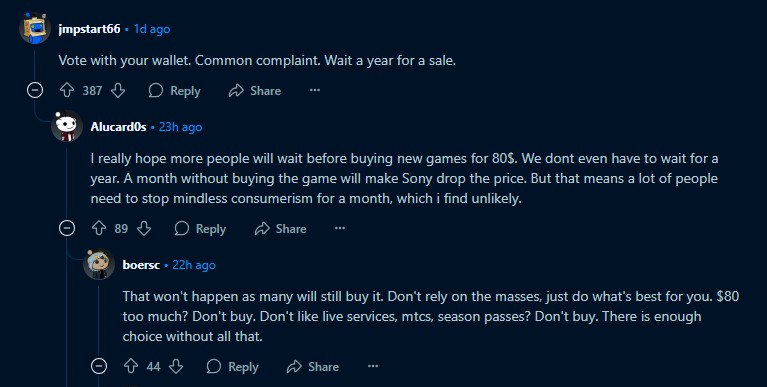Downvote jmpstart66's comment
The image size is (767, 387).
pos(118,91)
